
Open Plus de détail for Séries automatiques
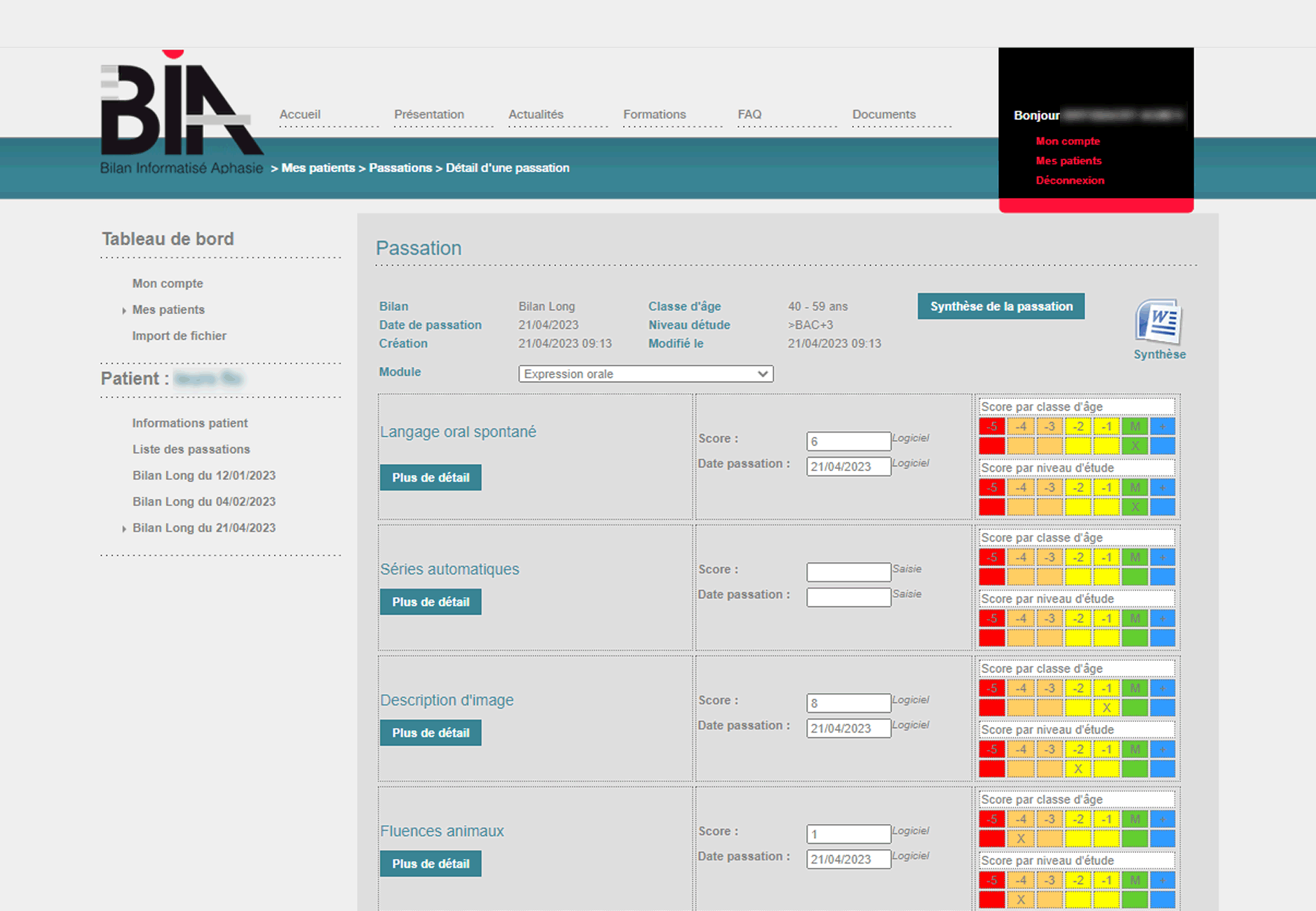430,602
